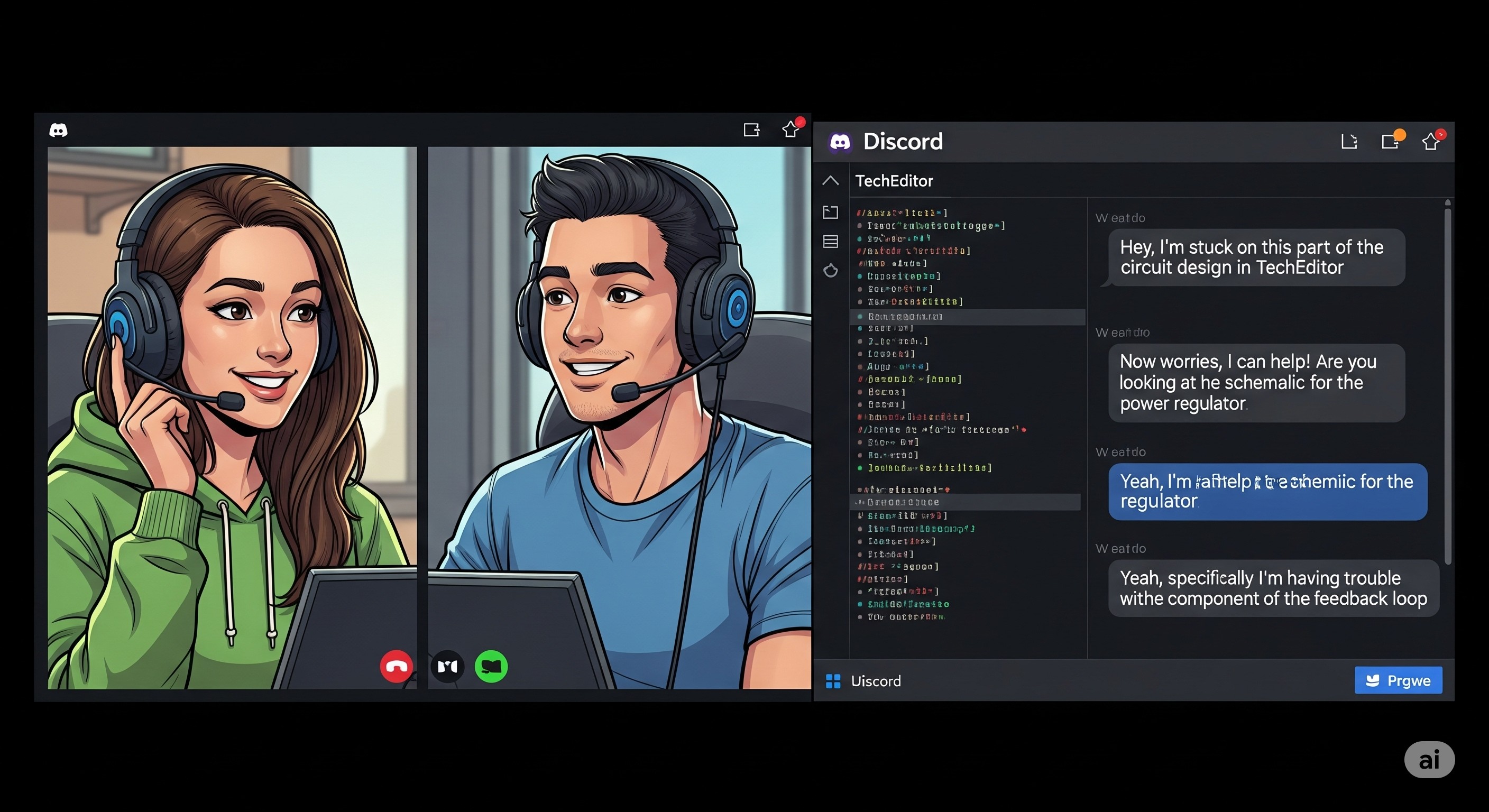Click the purple Discord logo in chat window
The image size is (1489, 812).
click(840, 142)
